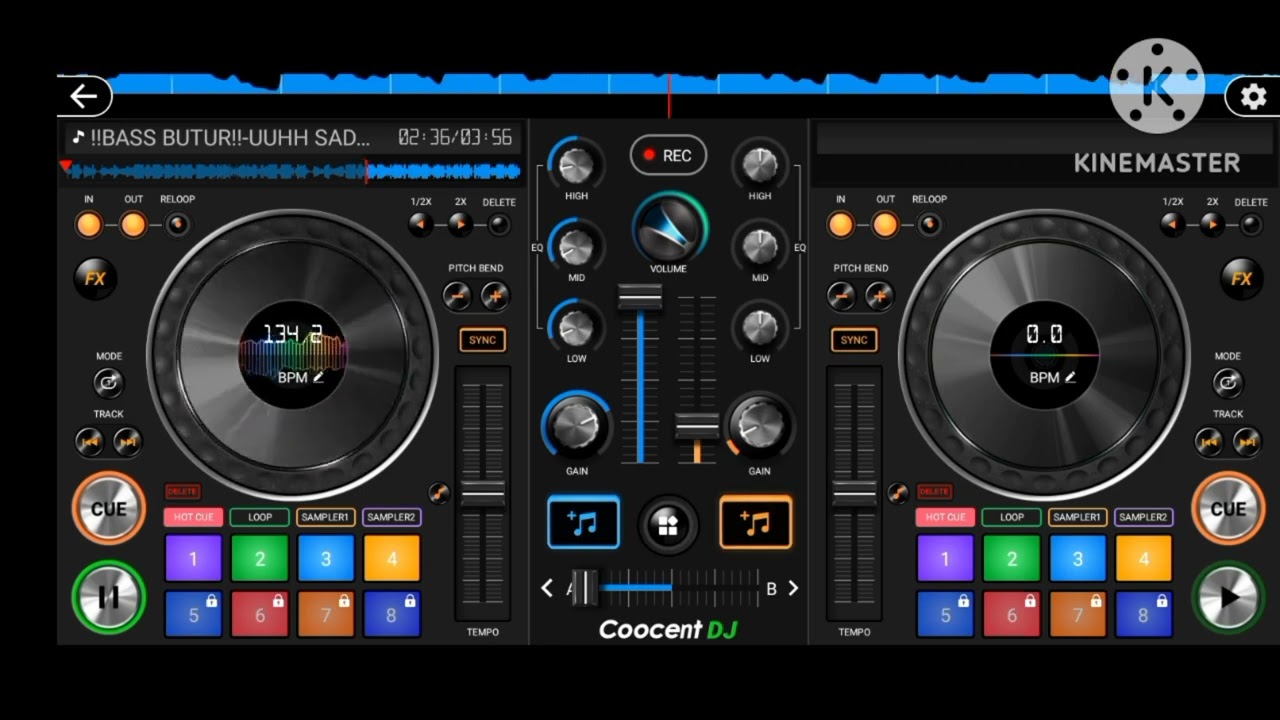1280x720 pixels.
Task: Toggle left deck MODE button
Action: (108, 382)
